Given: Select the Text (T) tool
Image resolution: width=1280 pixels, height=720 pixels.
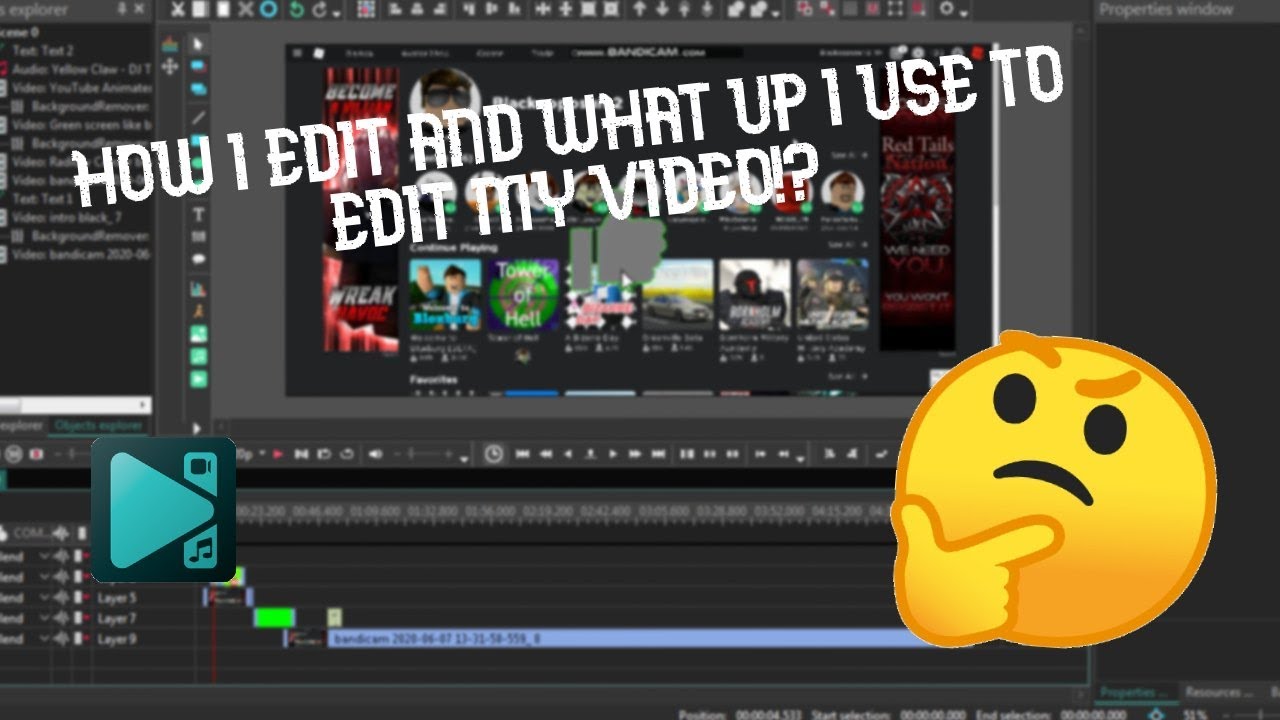Looking at the screenshot, I should 198,215.
